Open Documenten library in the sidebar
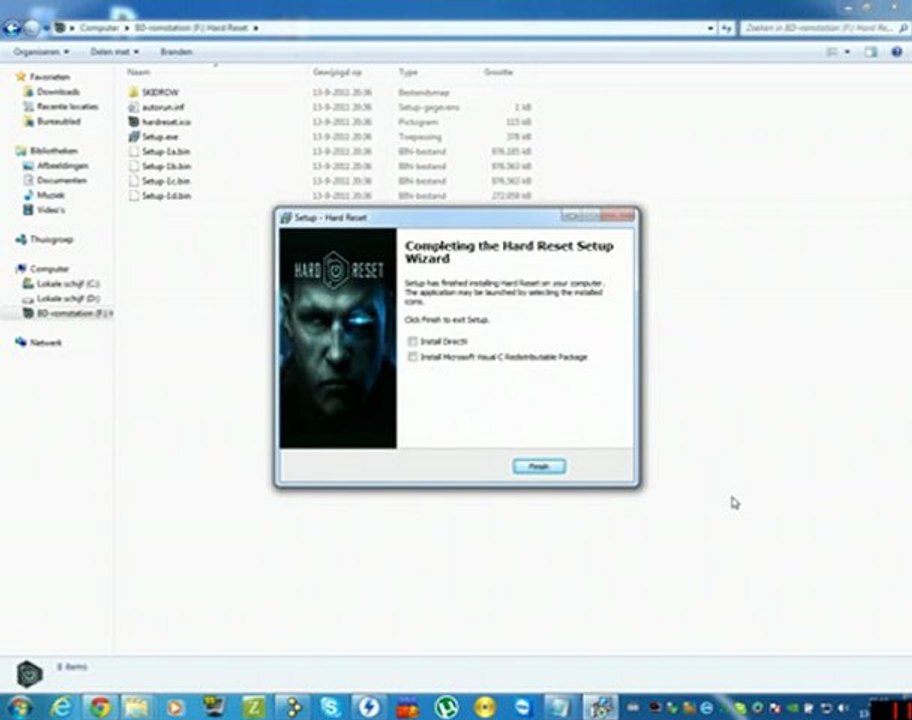Viewport: 912px width, 720px height. [x=62, y=180]
